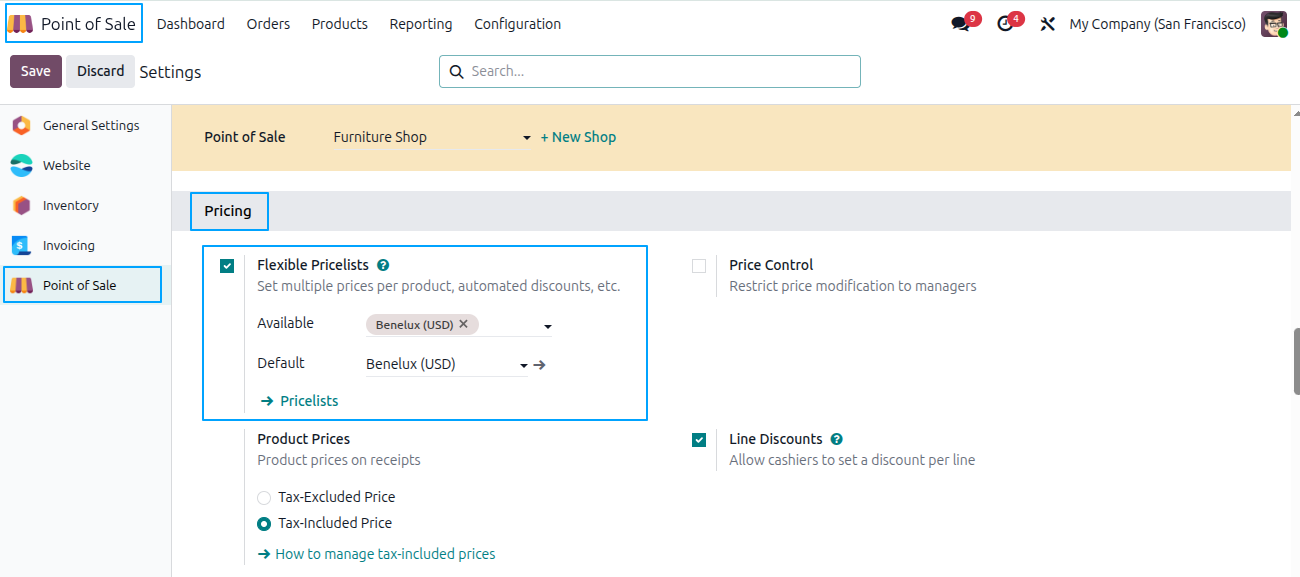The image size is (1300, 577).
Task: Open the conversations chat bubble icon
Action: point(960,24)
